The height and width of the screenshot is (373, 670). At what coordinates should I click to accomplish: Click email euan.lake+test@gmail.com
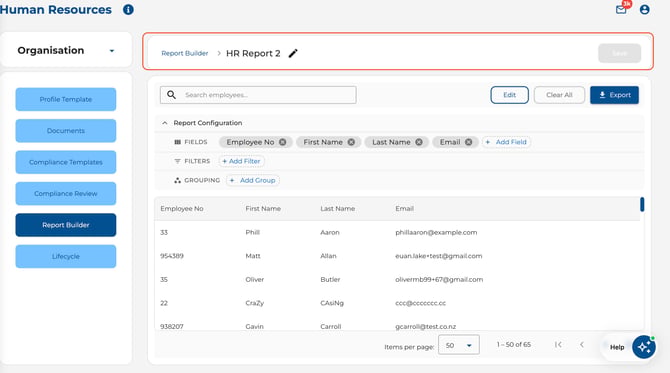438,256
